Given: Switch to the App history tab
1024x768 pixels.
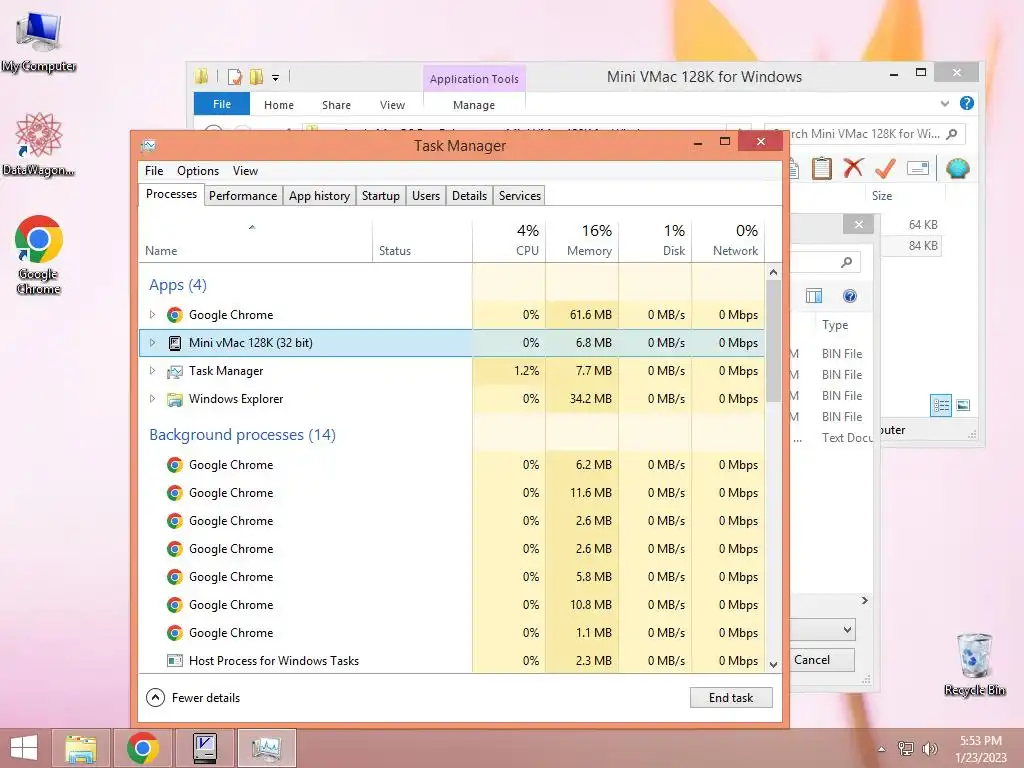Looking at the screenshot, I should [x=319, y=196].
